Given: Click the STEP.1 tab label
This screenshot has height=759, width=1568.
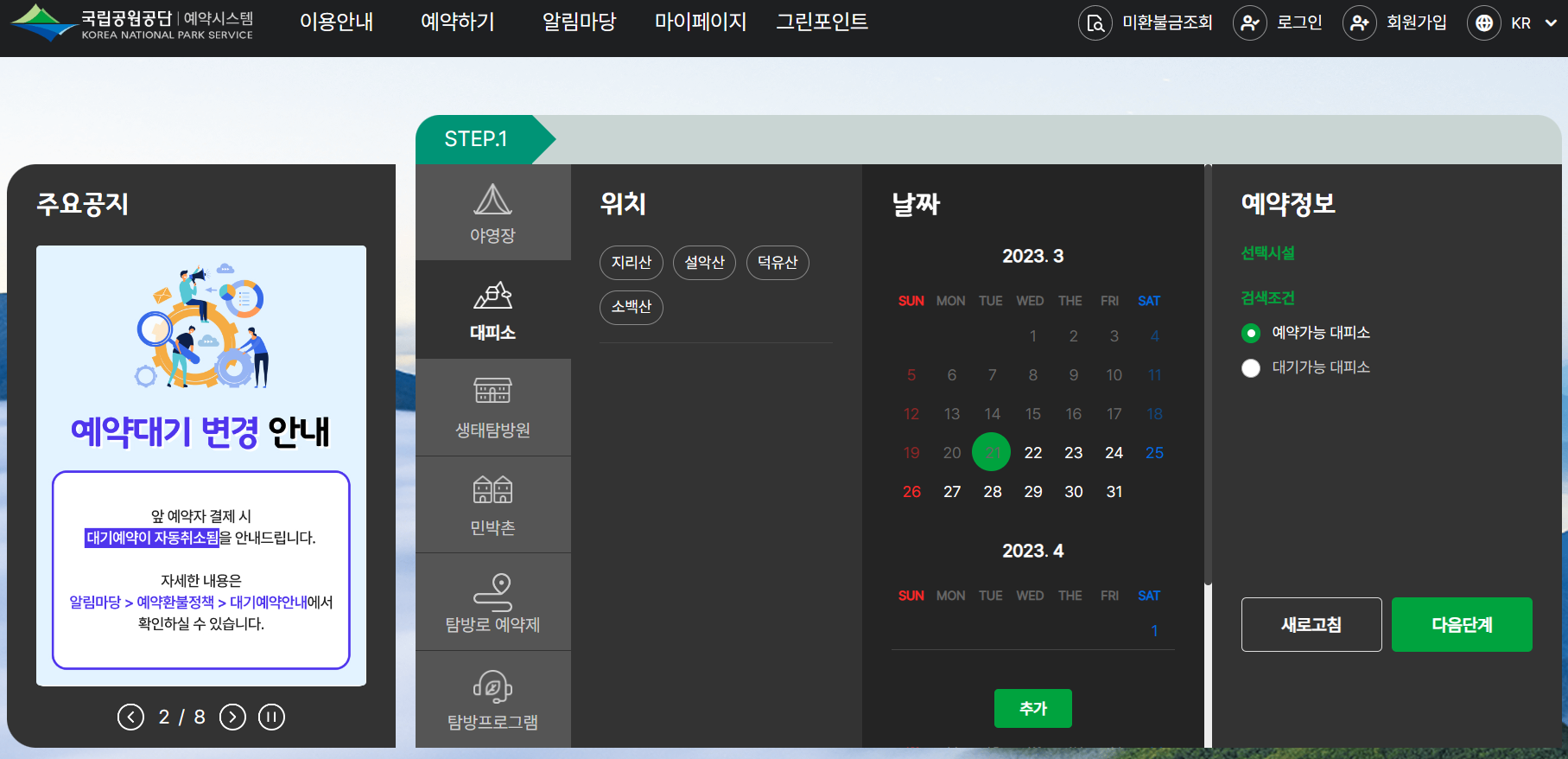Looking at the screenshot, I should pos(475,139).
